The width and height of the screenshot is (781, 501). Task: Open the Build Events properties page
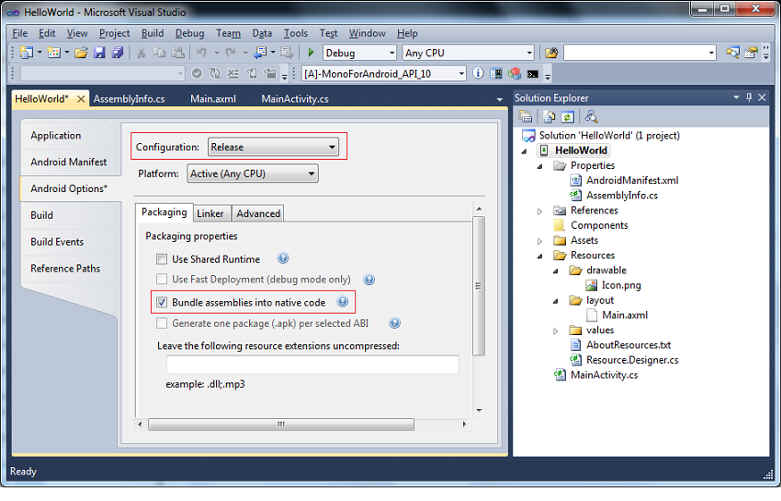click(x=57, y=242)
